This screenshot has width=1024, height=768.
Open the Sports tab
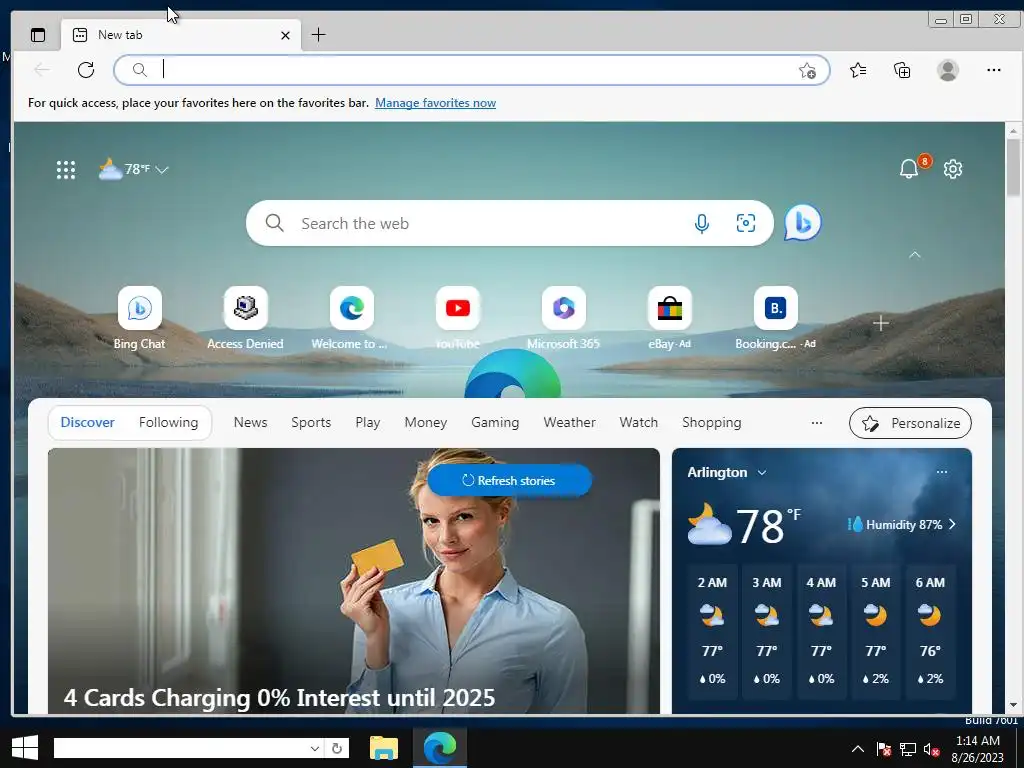[x=311, y=423]
